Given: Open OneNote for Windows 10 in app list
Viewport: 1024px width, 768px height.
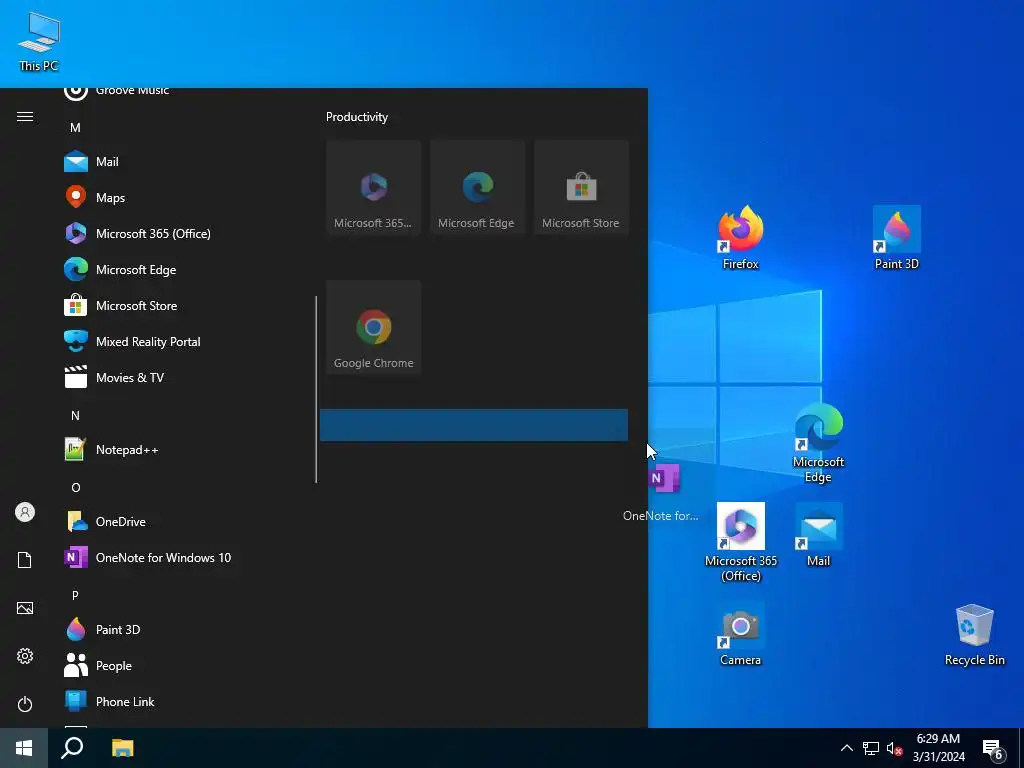Looking at the screenshot, I should tap(183, 557).
